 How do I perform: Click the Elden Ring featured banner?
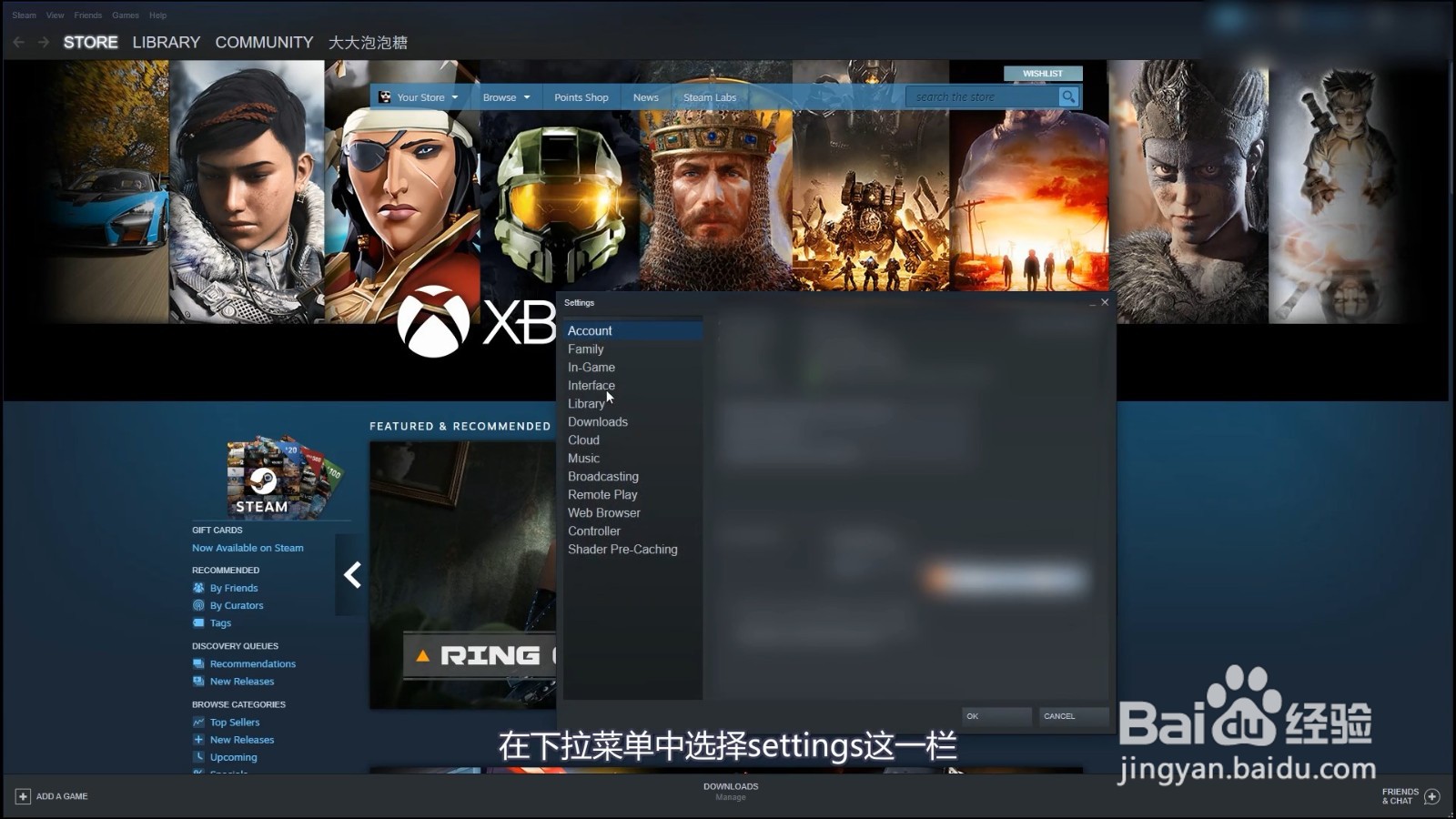tap(462, 575)
